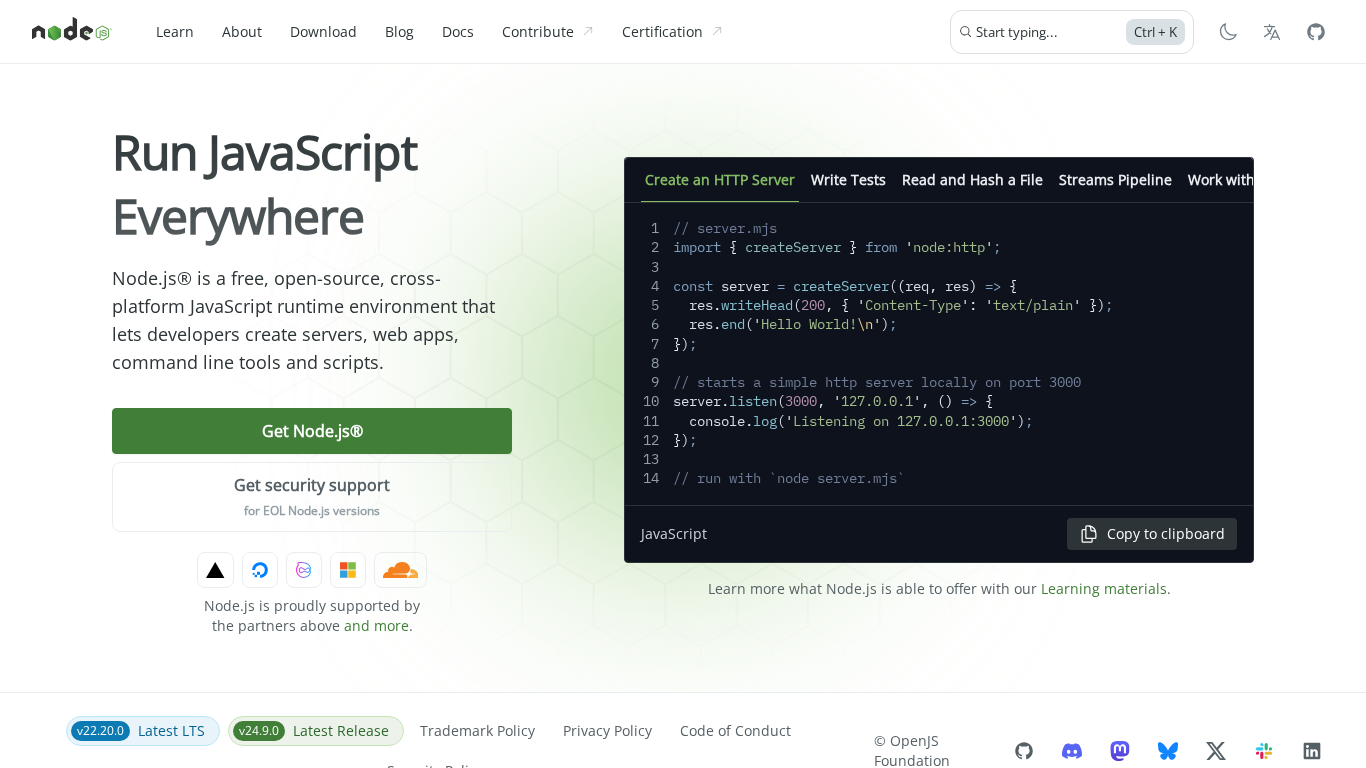Screen dimensions: 1366x768
Task: Click the Cloudflare partner logo
Action: click(x=400, y=570)
